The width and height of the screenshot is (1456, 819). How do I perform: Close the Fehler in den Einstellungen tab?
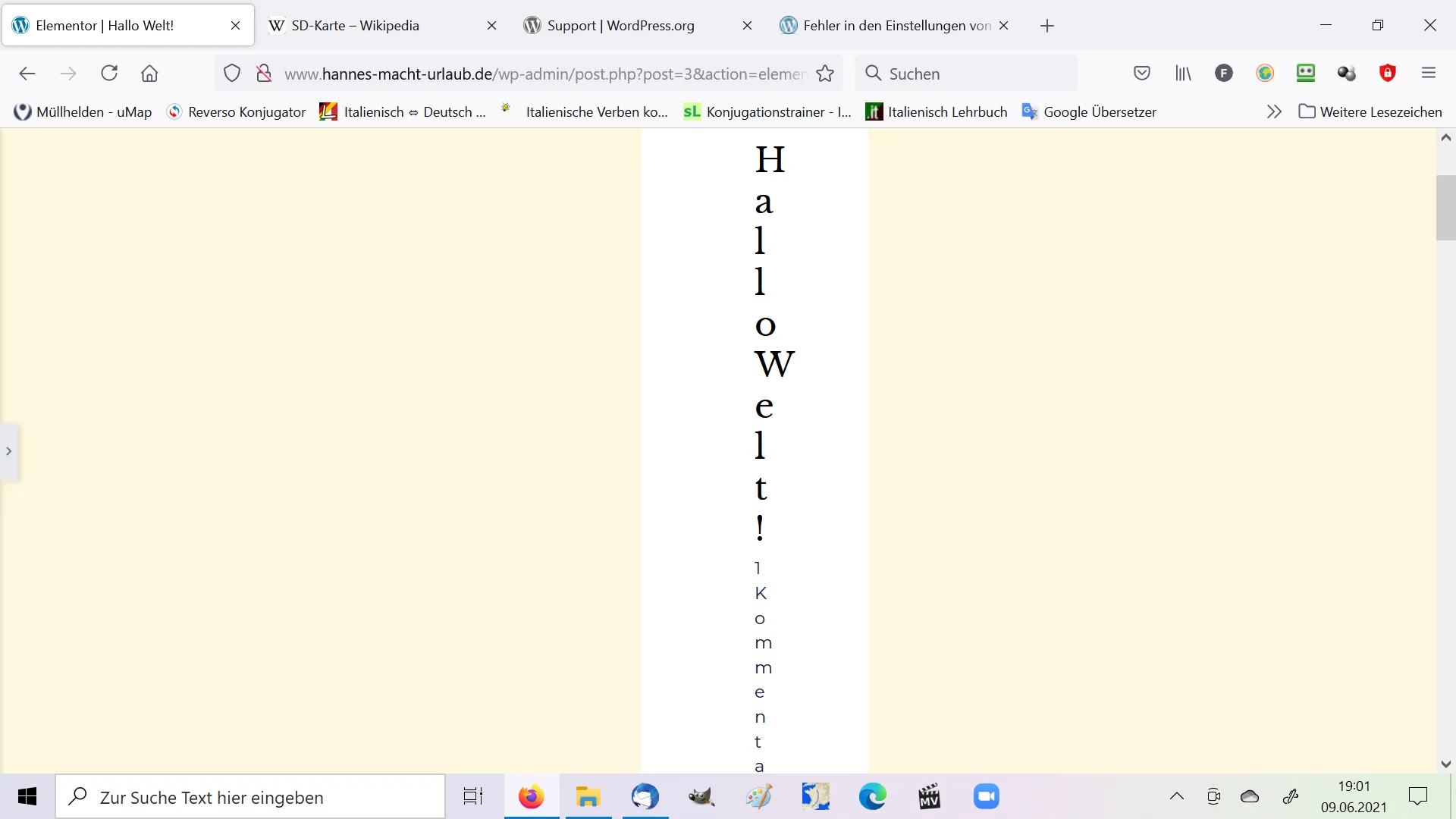pyautogui.click(x=1003, y=26)
